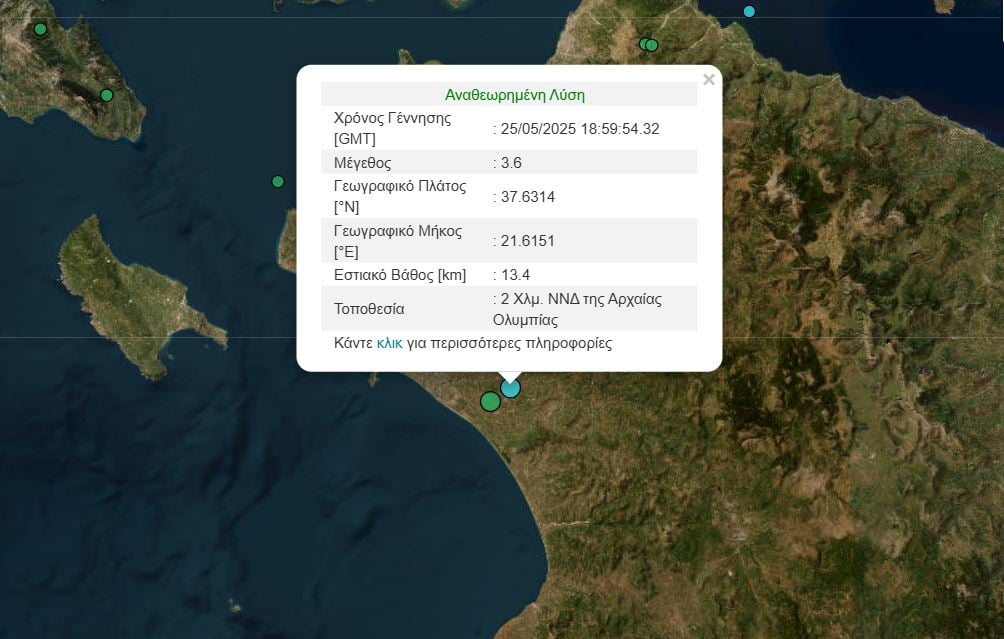Click the 'Γεωγραφικό Μήκος [°E]' label
Image resolution: width=1004 pixels, height=639 pixels.
[x=398, y=241]
